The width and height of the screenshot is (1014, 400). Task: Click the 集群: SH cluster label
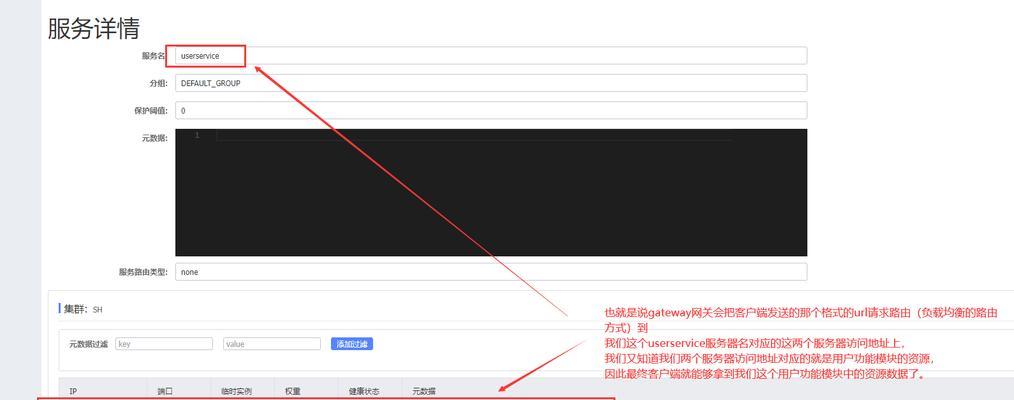(81, 309)
